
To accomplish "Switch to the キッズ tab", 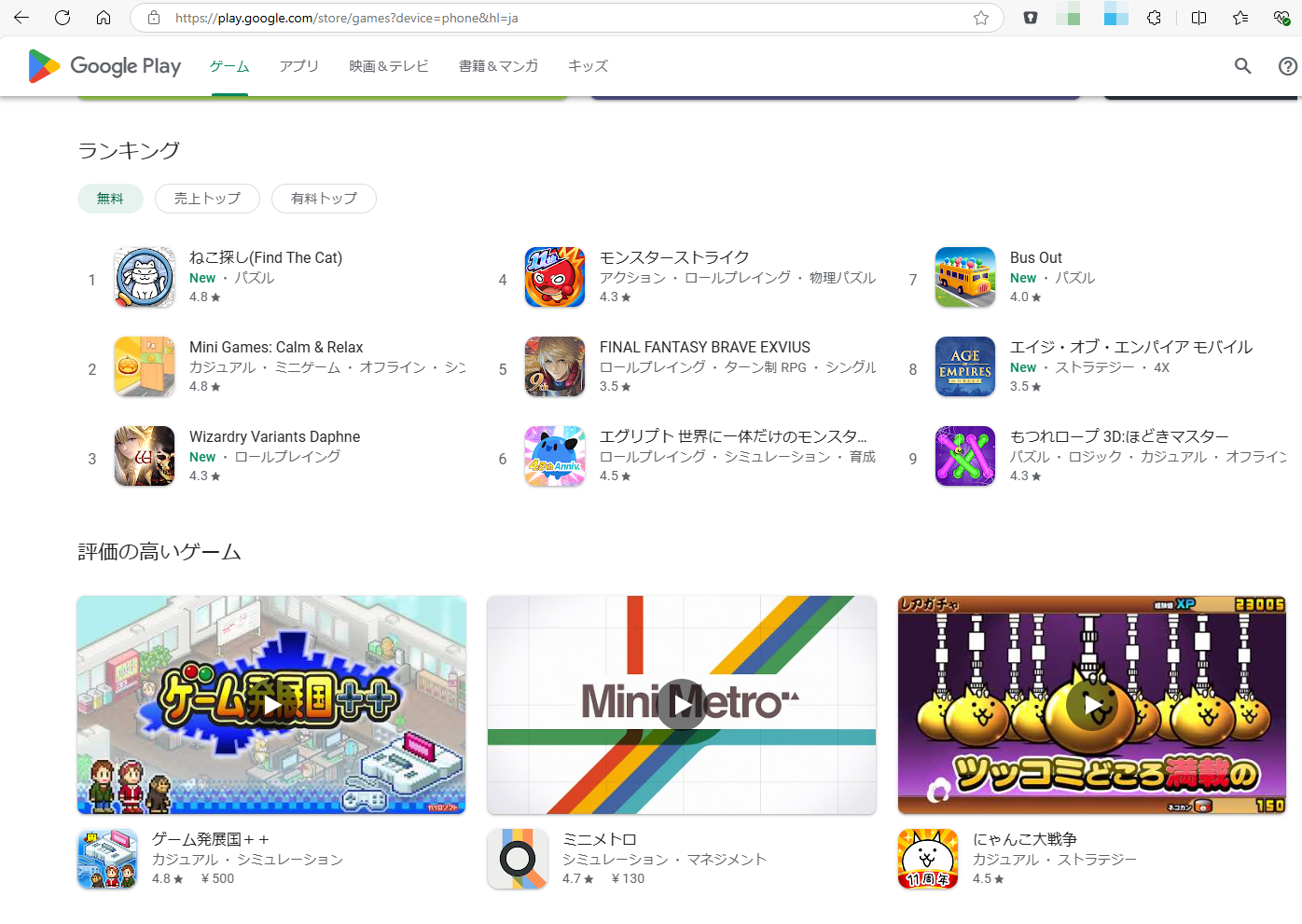I will click(x=588, y=66).
